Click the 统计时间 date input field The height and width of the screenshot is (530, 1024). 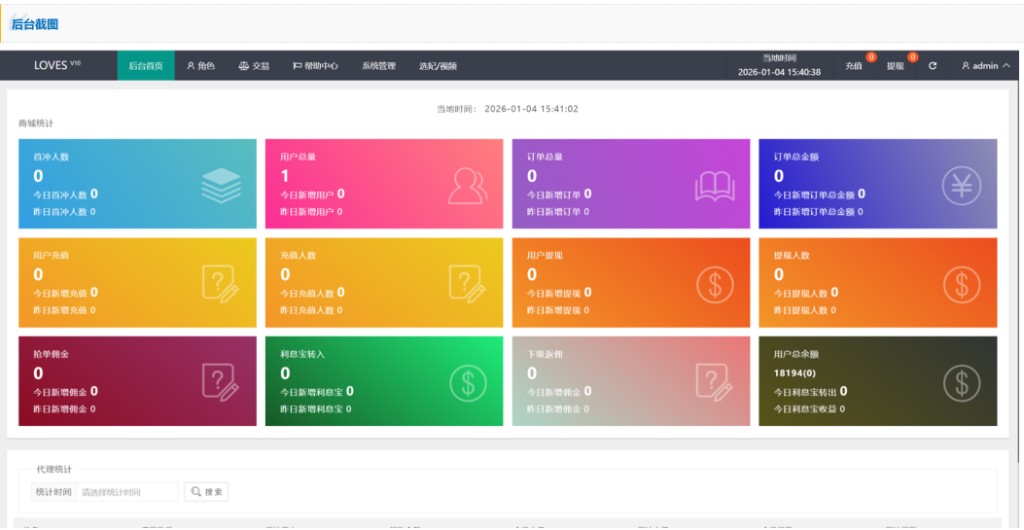click(x=127, y=491)
